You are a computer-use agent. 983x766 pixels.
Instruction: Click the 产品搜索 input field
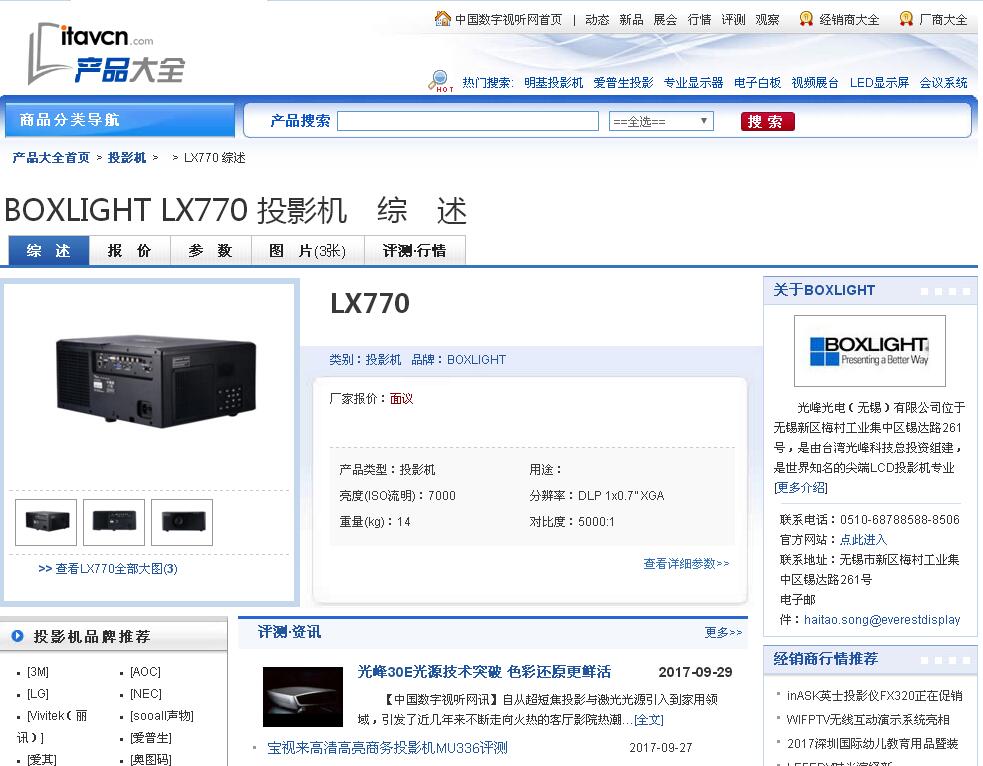pos(468,121)
